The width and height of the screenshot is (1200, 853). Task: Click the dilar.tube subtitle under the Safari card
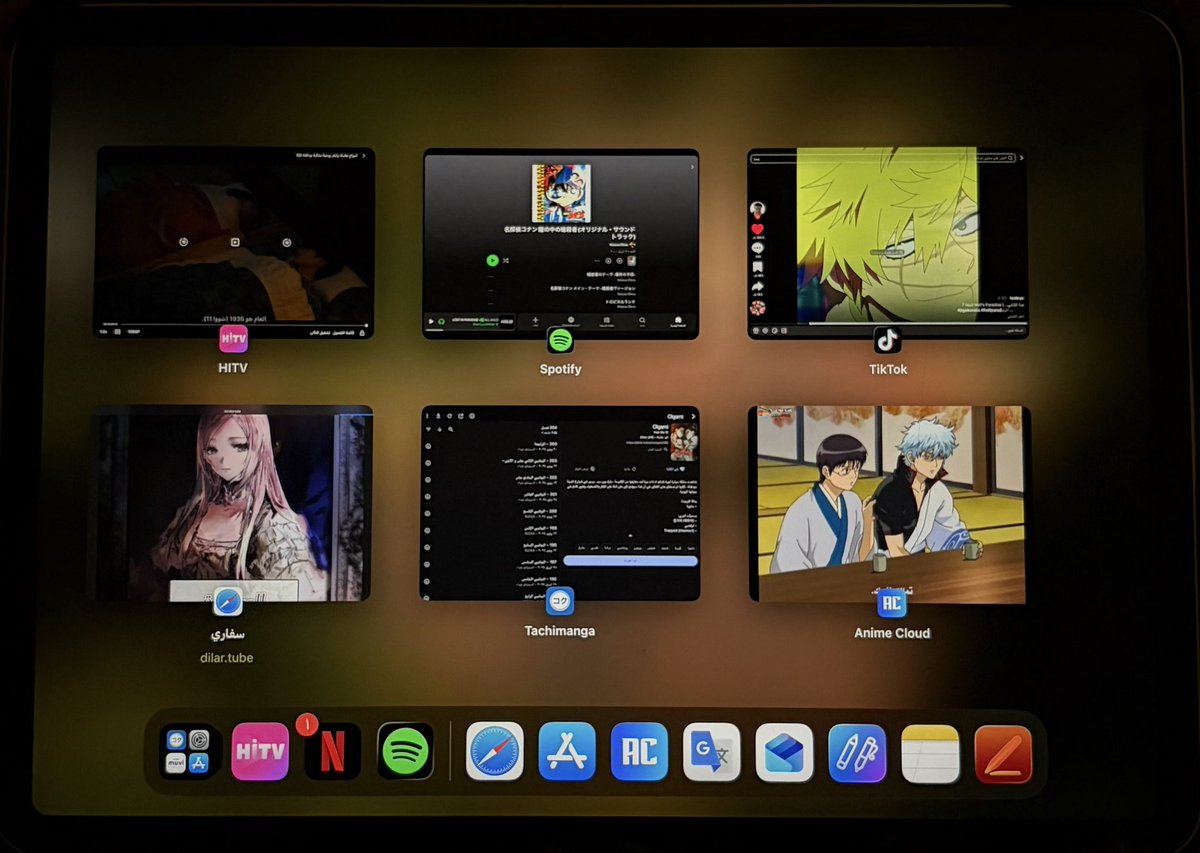pos(226,658)
